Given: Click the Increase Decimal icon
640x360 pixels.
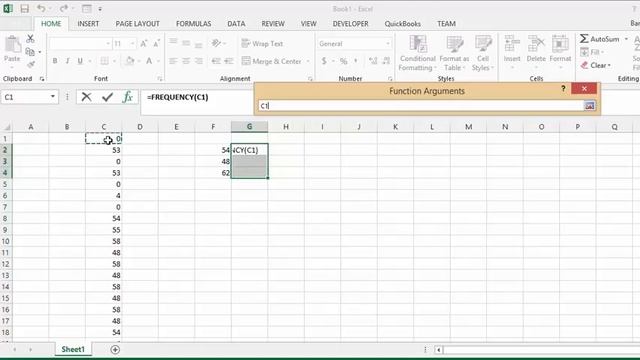Looking at the screenshot, I should [x=373, y=61].
